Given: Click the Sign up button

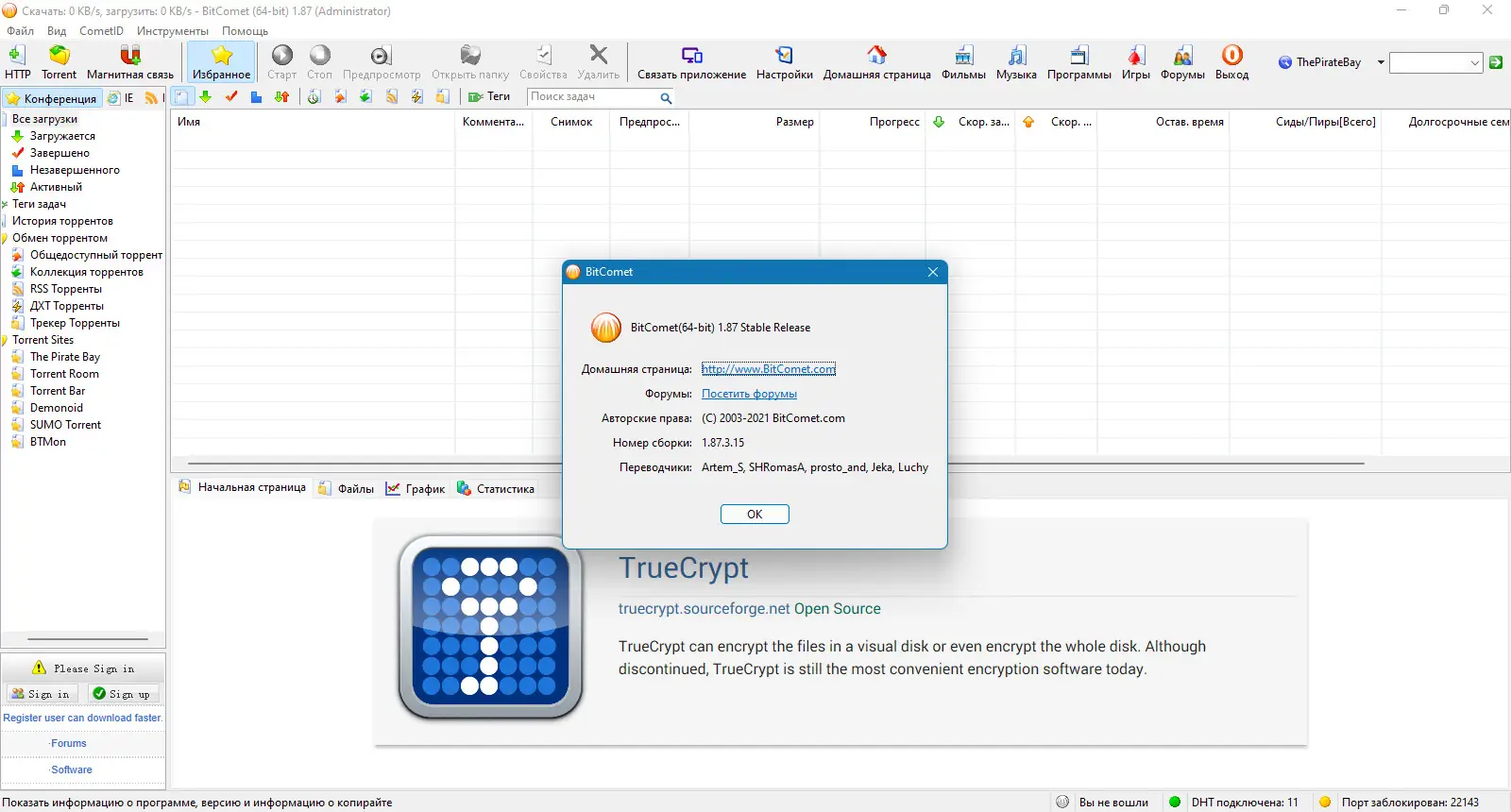Looking at the screenshot, I should pyautogui.click(x=122, y=693).
